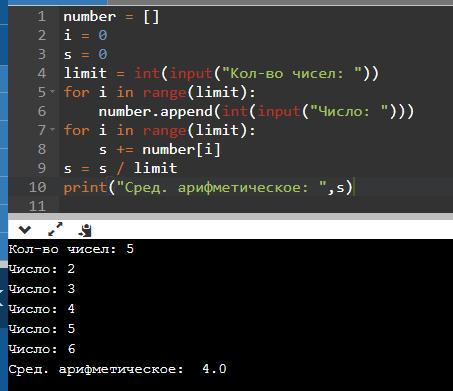Click line number 4 in the gutter
The height and width of the screenshot is (391, 453).
[42, 73]
